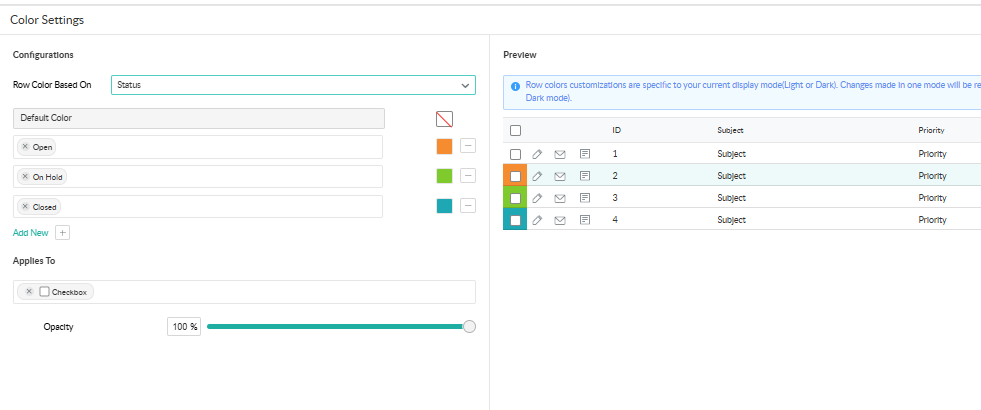Viewport: 981px width, 410px height.
Task: Click the Subject column header
Action: point(730,131)
